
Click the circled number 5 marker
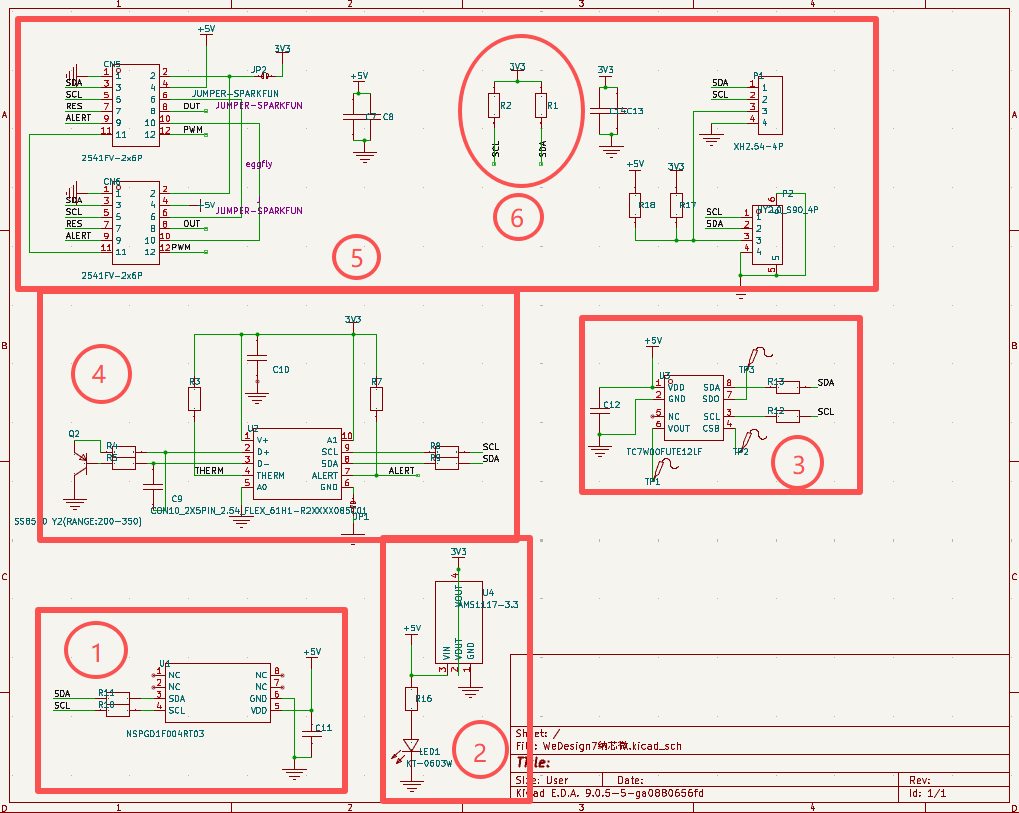point(356,258)
